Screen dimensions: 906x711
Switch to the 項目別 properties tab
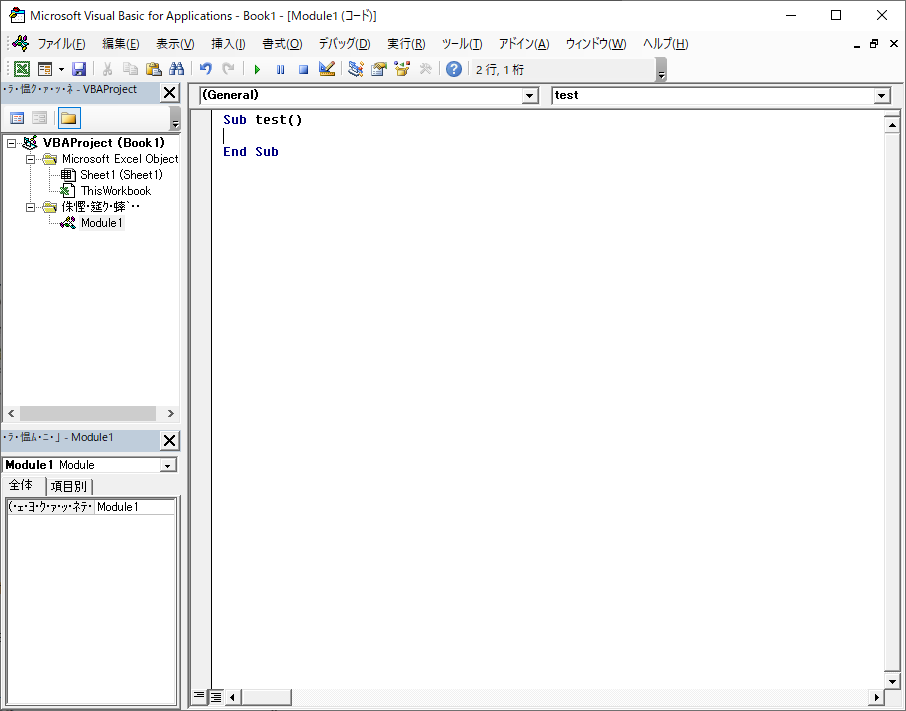coord(68,486)
